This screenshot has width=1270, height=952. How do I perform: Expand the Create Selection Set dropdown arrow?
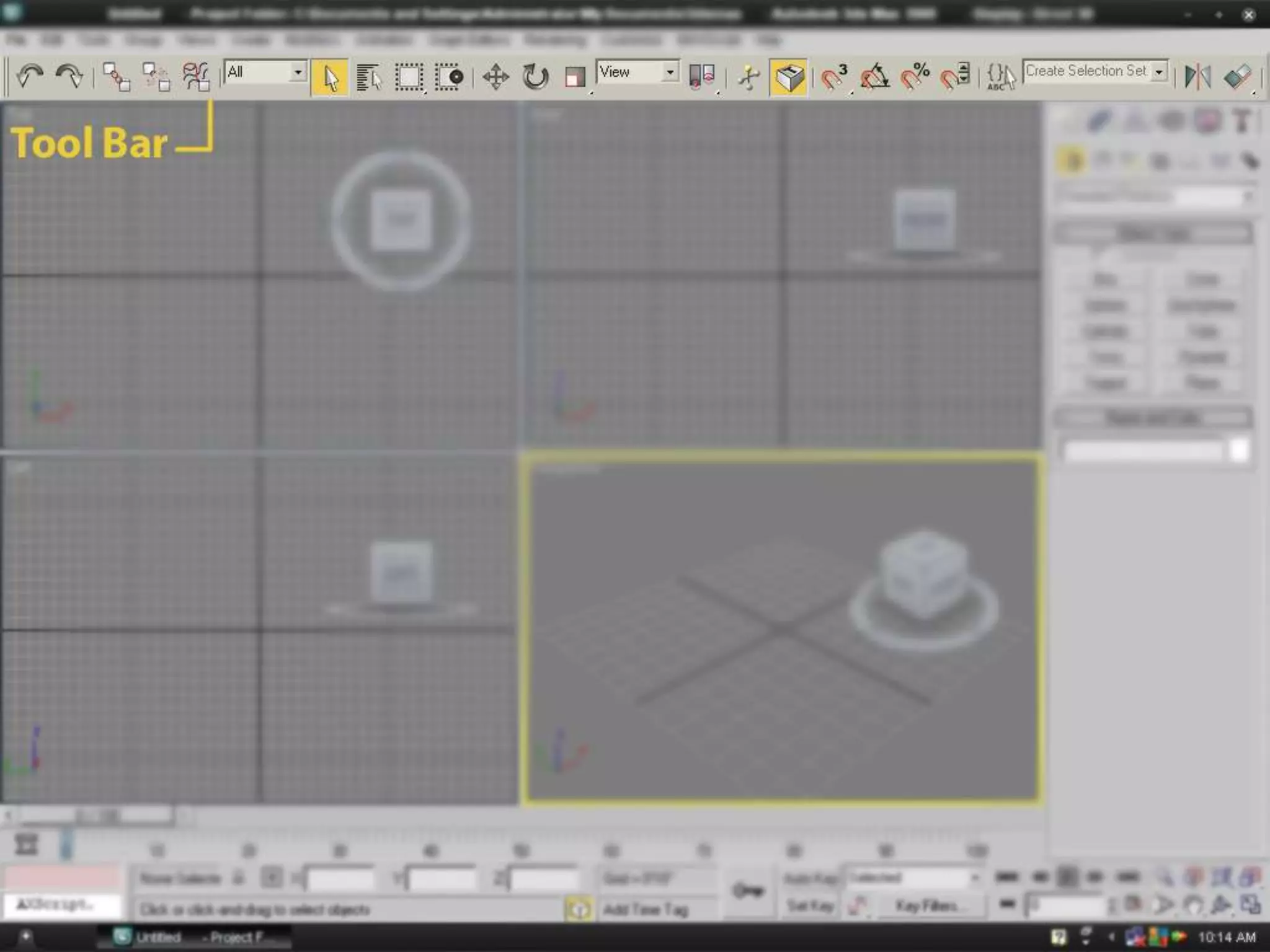(1158, 72)
